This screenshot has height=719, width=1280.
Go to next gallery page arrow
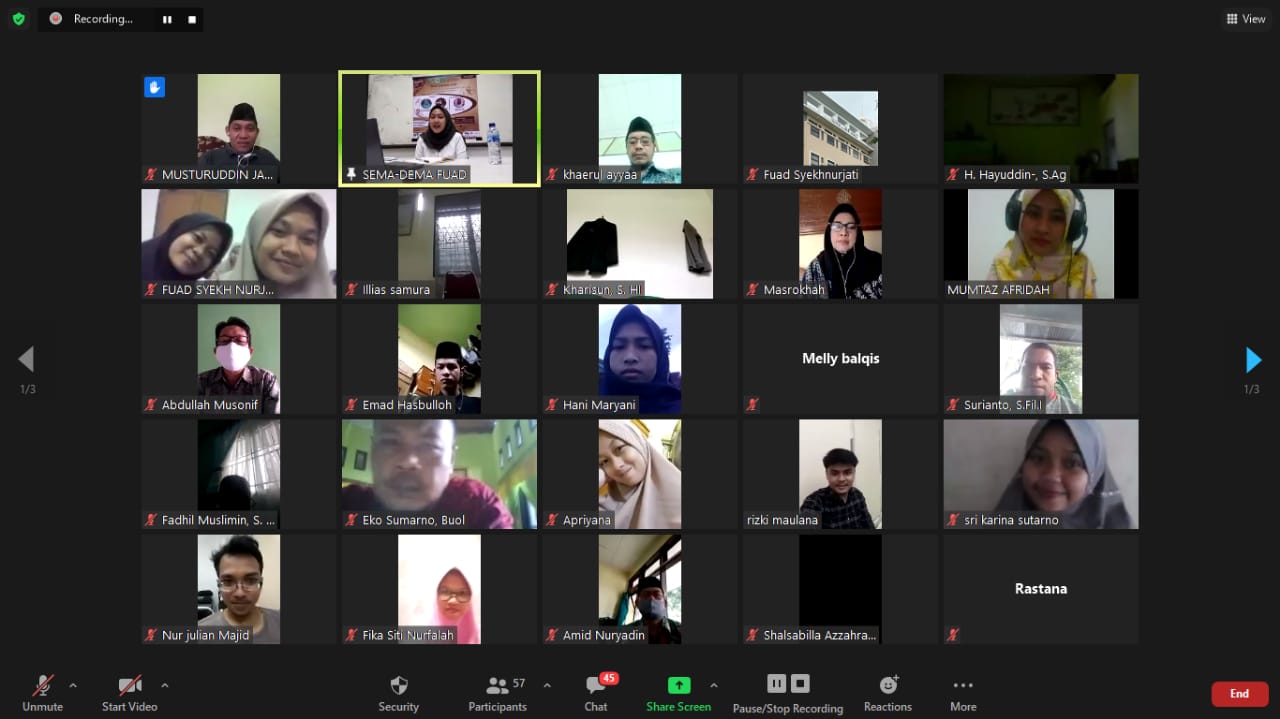pyautogui.click(x=1252, y=360)
